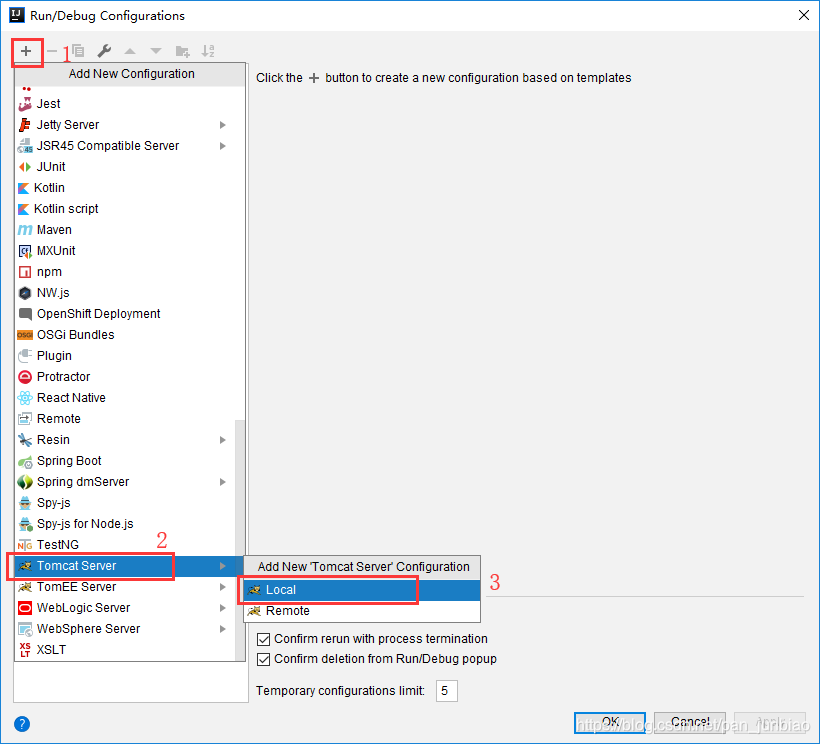Click the IntelliJ IDEA title bar icon
Viewport: 820px width, 744px height.
pyautogui.click(x=17, y=15)
